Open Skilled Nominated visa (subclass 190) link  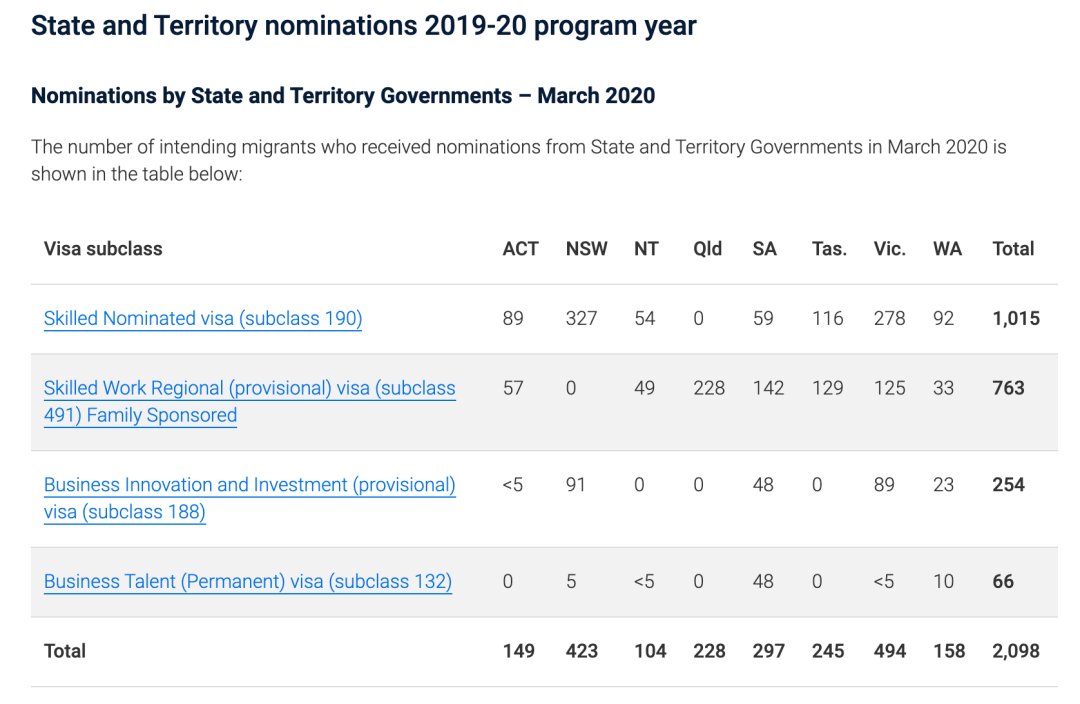(203, 319)
